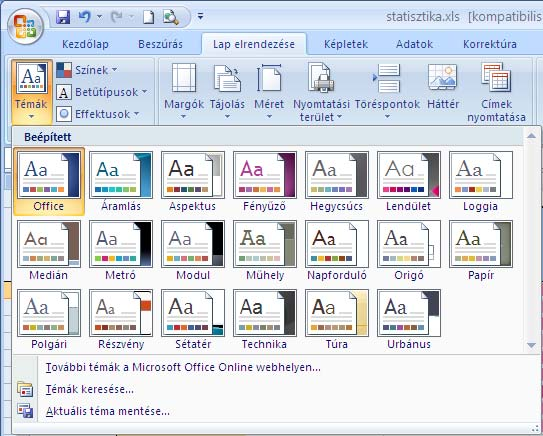Open the undo history dropdown arrow
Image resolution: width=543 pixels, height=436 pixels.
[x=99, y=17]
